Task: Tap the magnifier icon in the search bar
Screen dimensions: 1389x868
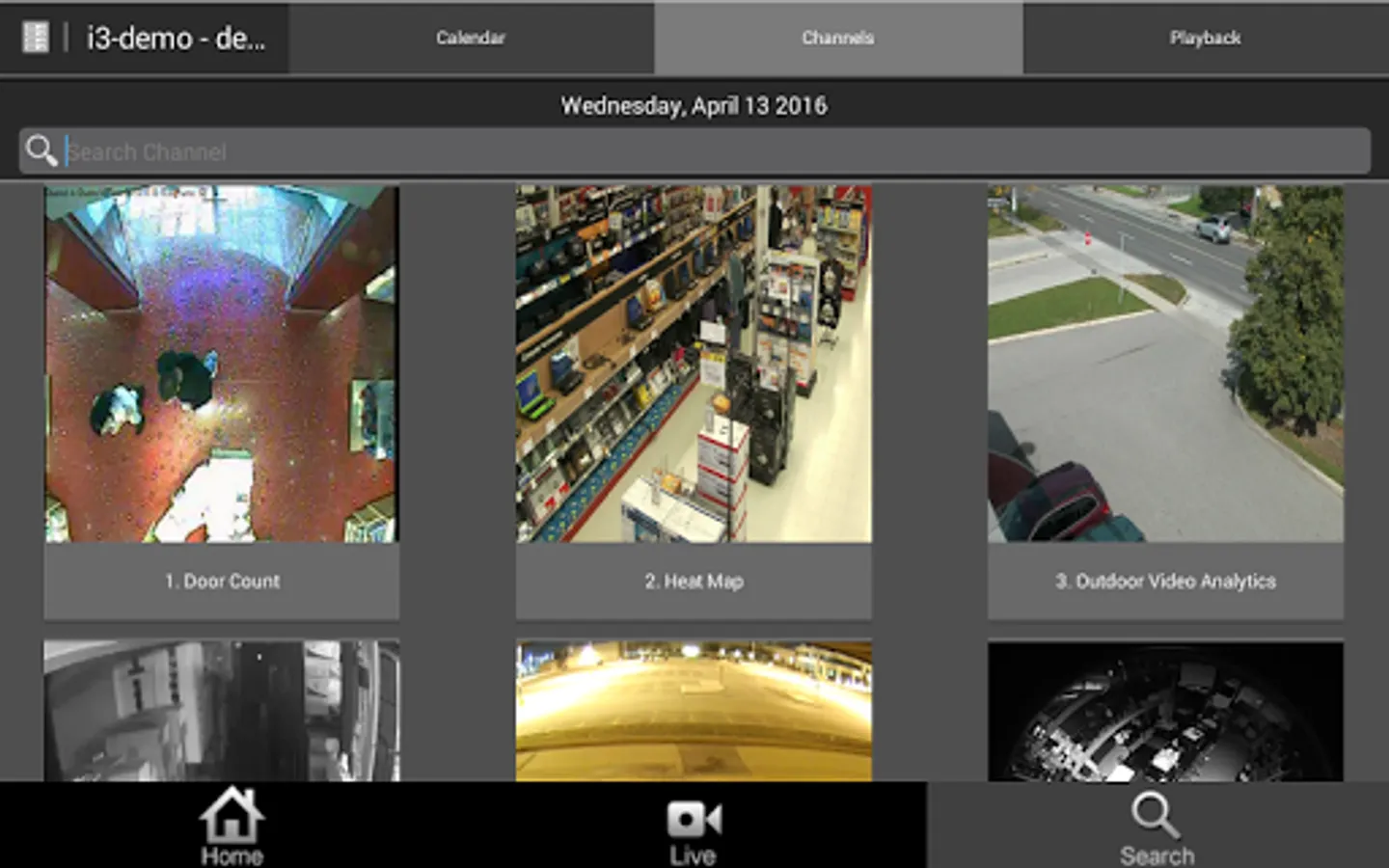Action: [x=41, y=151]
